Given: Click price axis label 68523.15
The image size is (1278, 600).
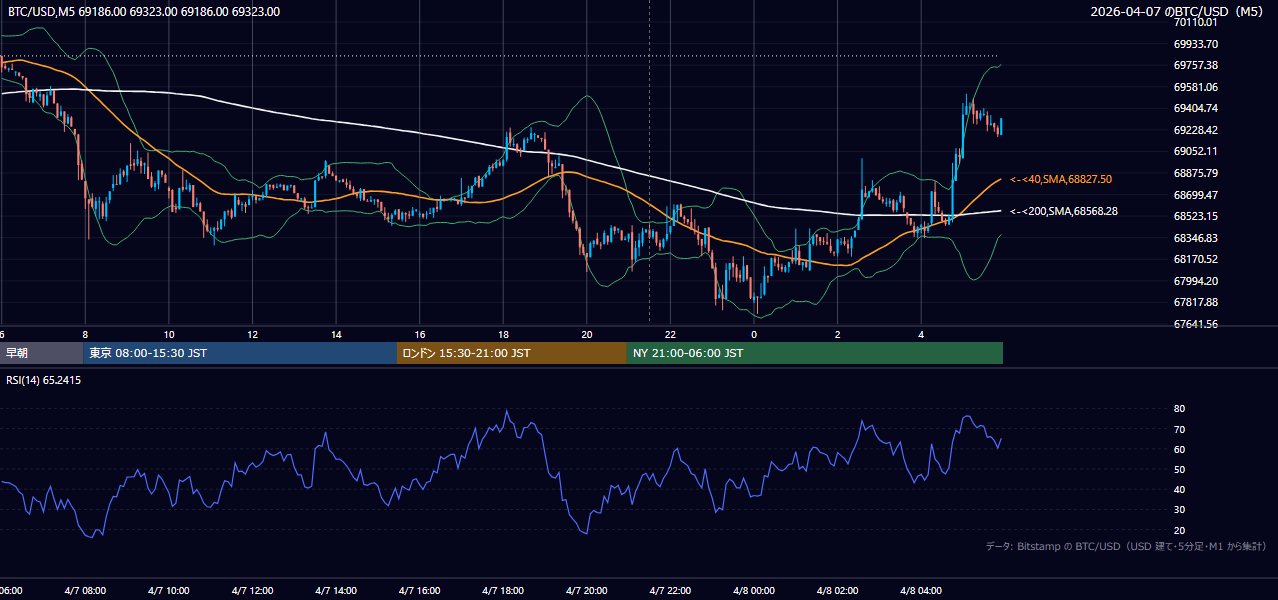Looking at the screenshot, I should click(1196, 216).
